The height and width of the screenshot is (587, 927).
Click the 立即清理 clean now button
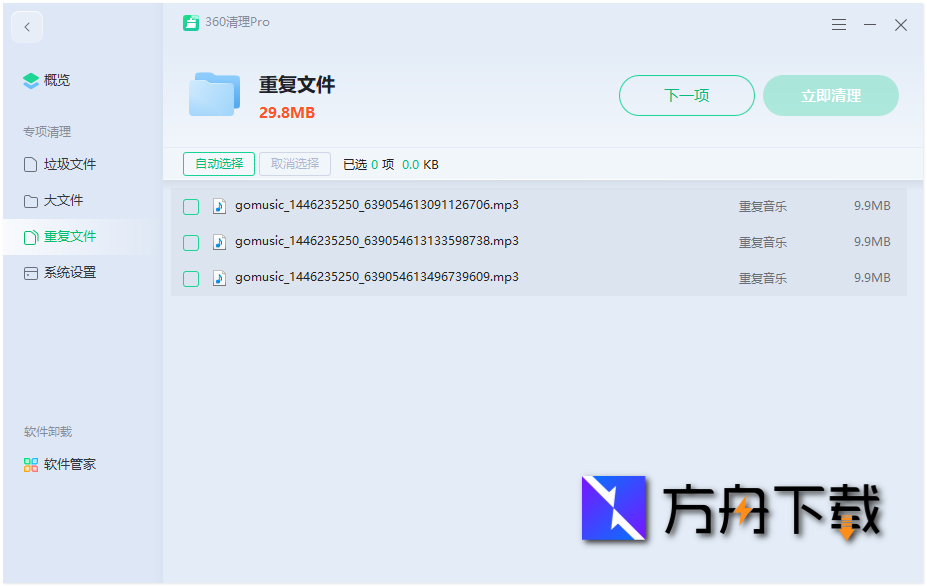830,95
